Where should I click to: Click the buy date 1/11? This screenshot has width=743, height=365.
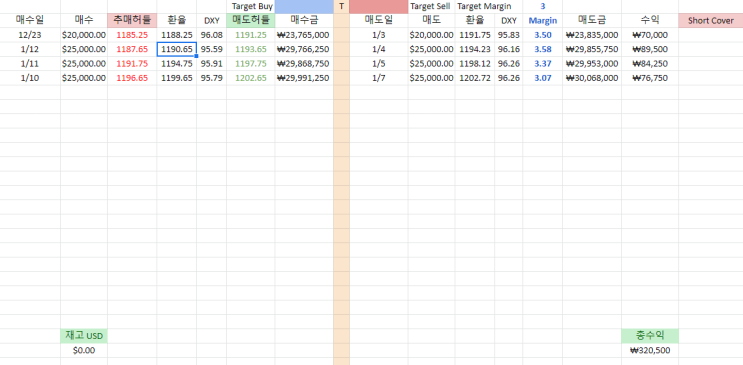coord(30,64)
